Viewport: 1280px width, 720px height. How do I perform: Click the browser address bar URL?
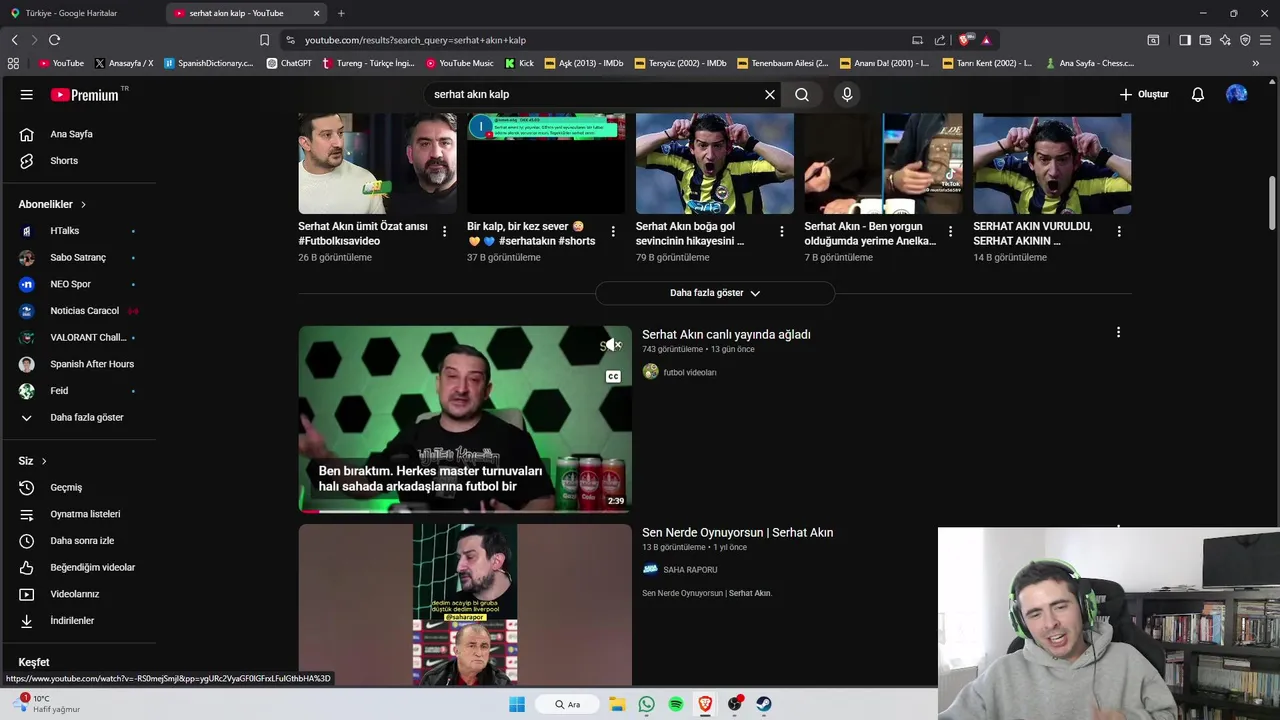point(415,40)
